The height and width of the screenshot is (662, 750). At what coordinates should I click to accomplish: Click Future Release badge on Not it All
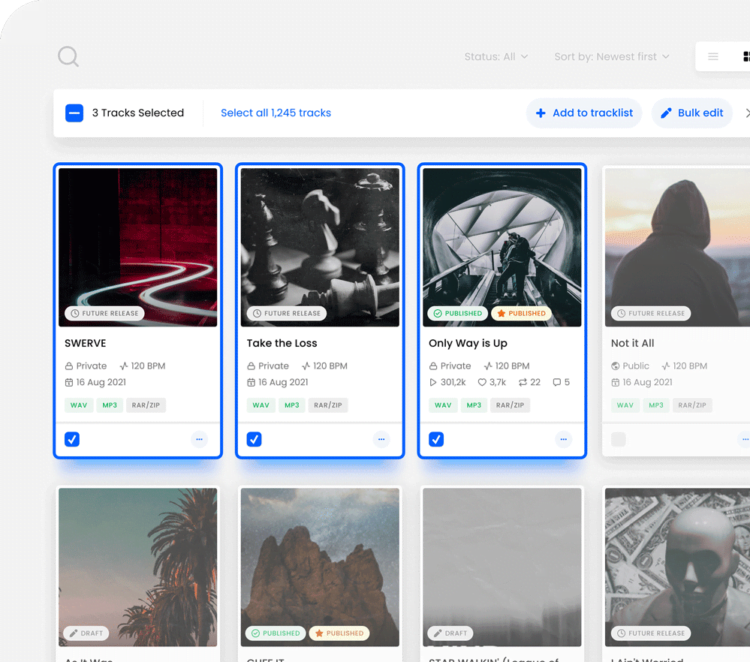click(x=651, y=313)
